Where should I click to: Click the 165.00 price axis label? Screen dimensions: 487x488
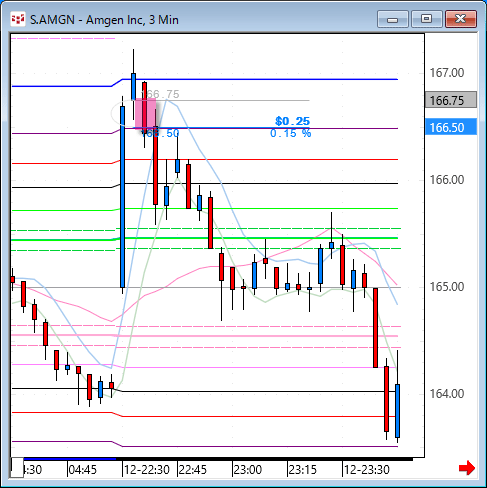(447, 287)
